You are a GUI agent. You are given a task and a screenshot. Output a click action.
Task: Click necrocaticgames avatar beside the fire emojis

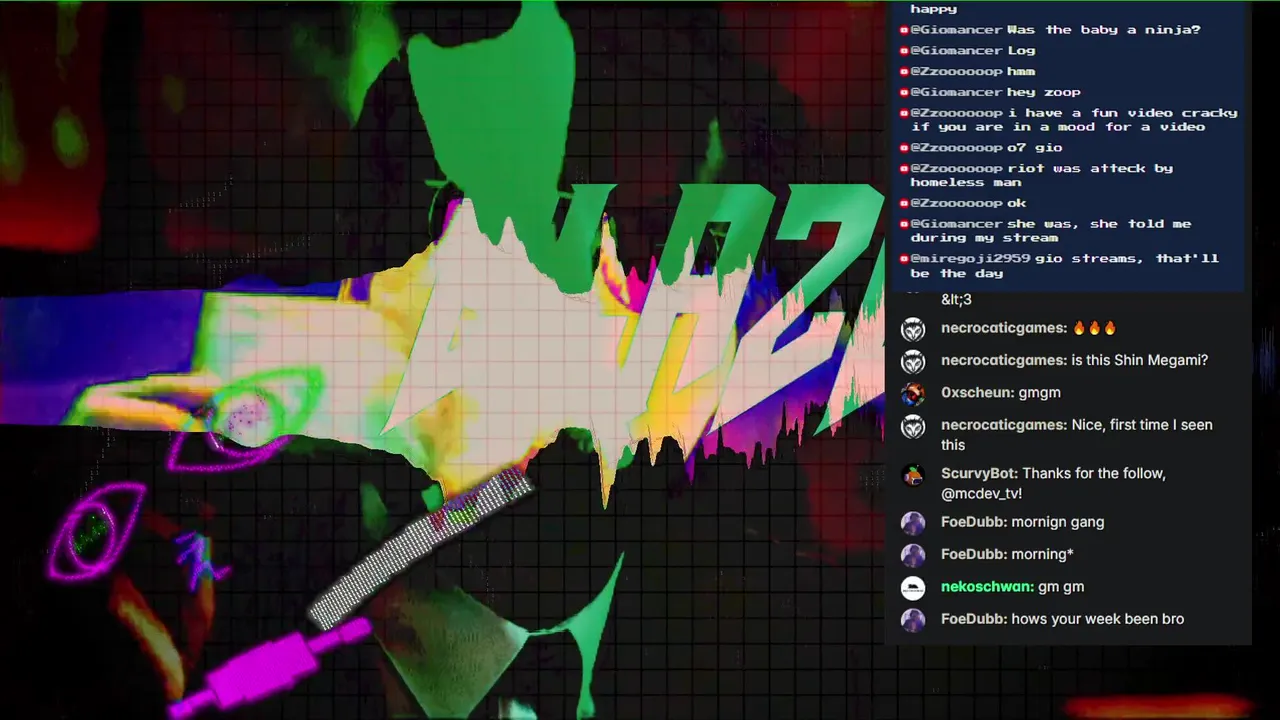point(913,329)
